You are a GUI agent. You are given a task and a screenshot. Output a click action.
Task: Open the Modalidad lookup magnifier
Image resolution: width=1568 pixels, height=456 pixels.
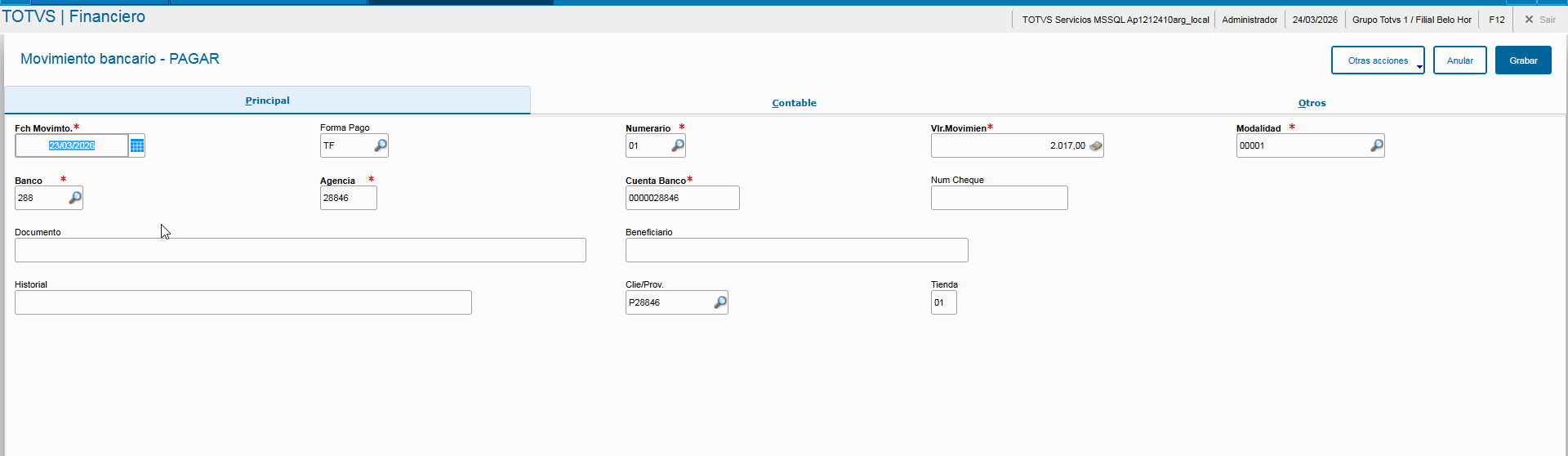[x=1377, y=145]
